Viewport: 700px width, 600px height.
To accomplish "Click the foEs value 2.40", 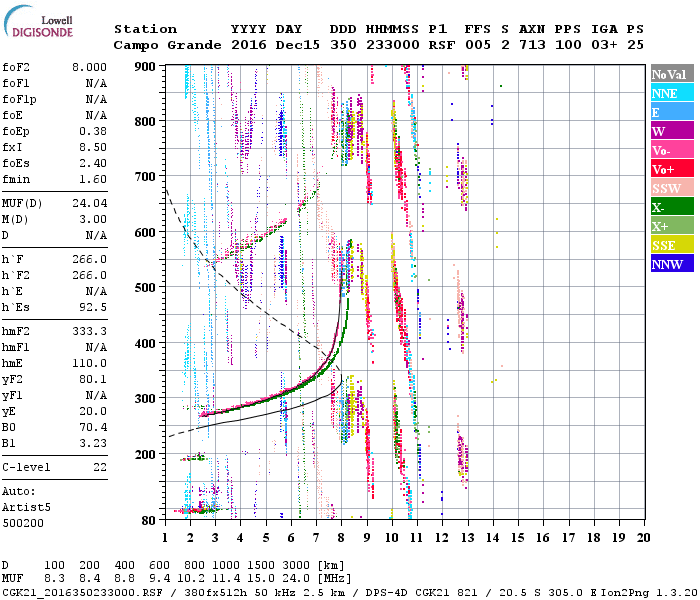I will click(93, 163).
